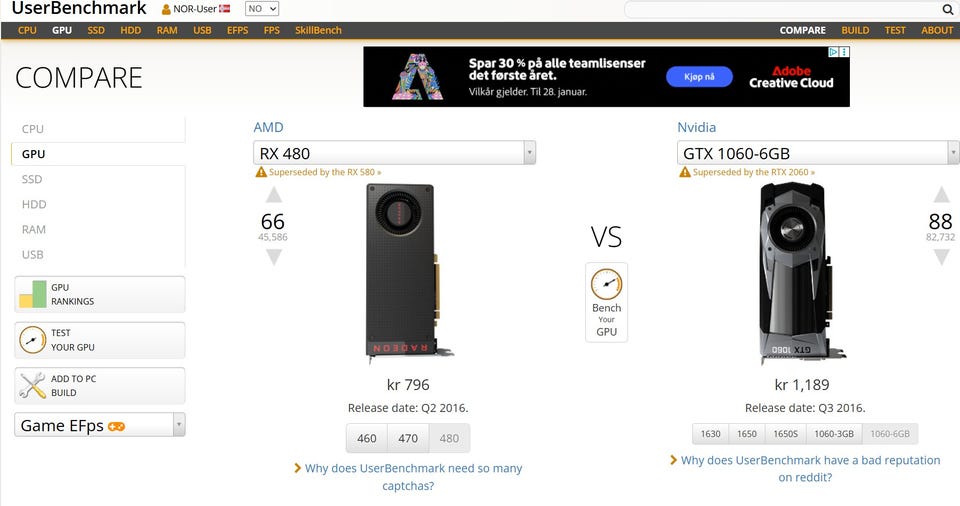Upvote the RX 480 arrow
Viewport: 960px width, 506px height.
[x=274, y=195]
